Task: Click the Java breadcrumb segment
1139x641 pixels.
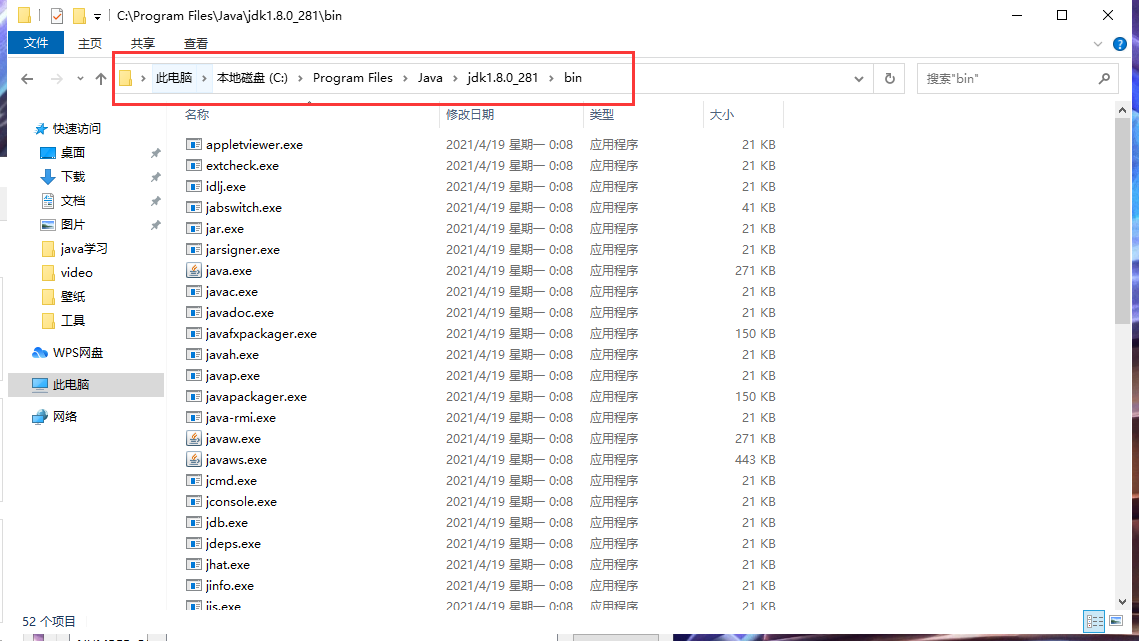Action: point(430,78)
